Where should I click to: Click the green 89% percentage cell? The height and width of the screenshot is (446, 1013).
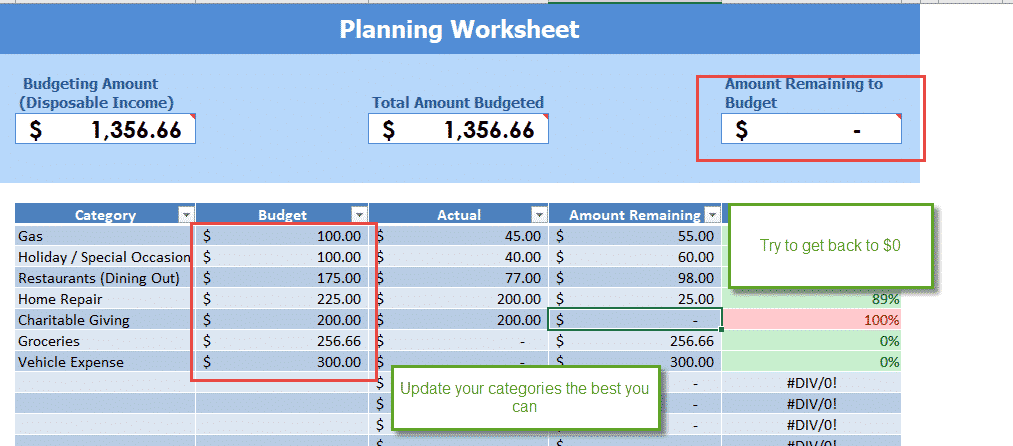[x=812, y=299]
